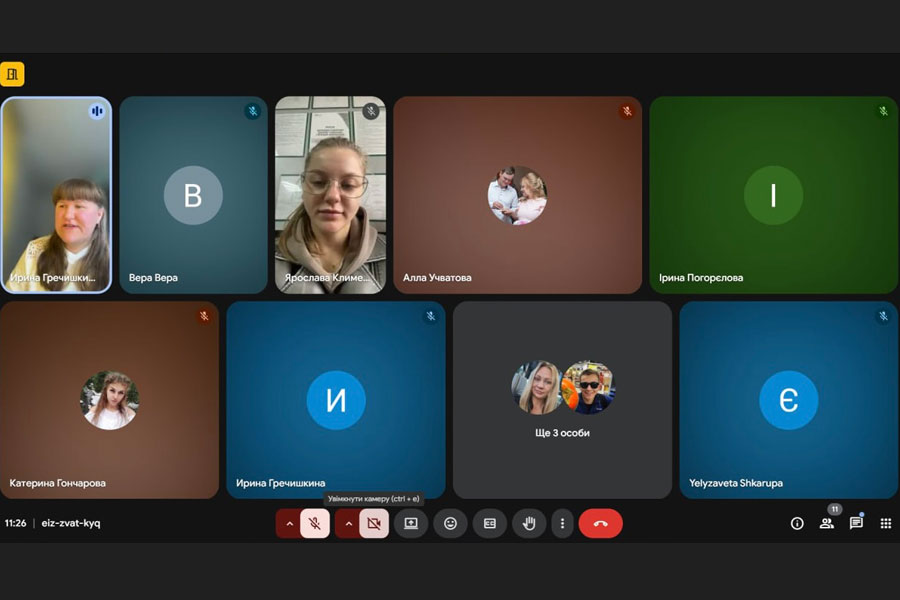Click muted mic icon on Ірина Погорєлова tile
The height and width of the screenshot is (600, 900).
(883, 111)
